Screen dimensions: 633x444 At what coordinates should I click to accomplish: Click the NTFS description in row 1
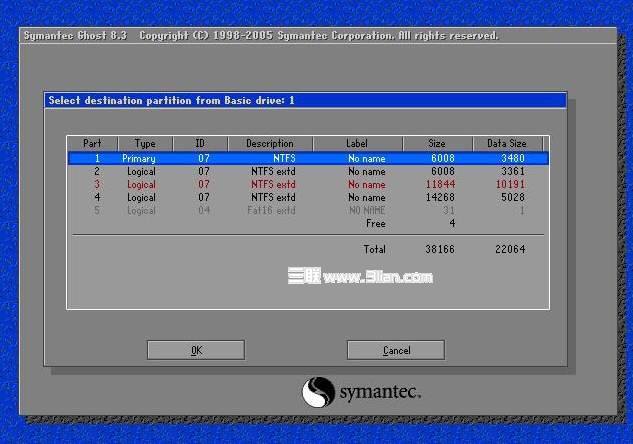tap(284, 158)
